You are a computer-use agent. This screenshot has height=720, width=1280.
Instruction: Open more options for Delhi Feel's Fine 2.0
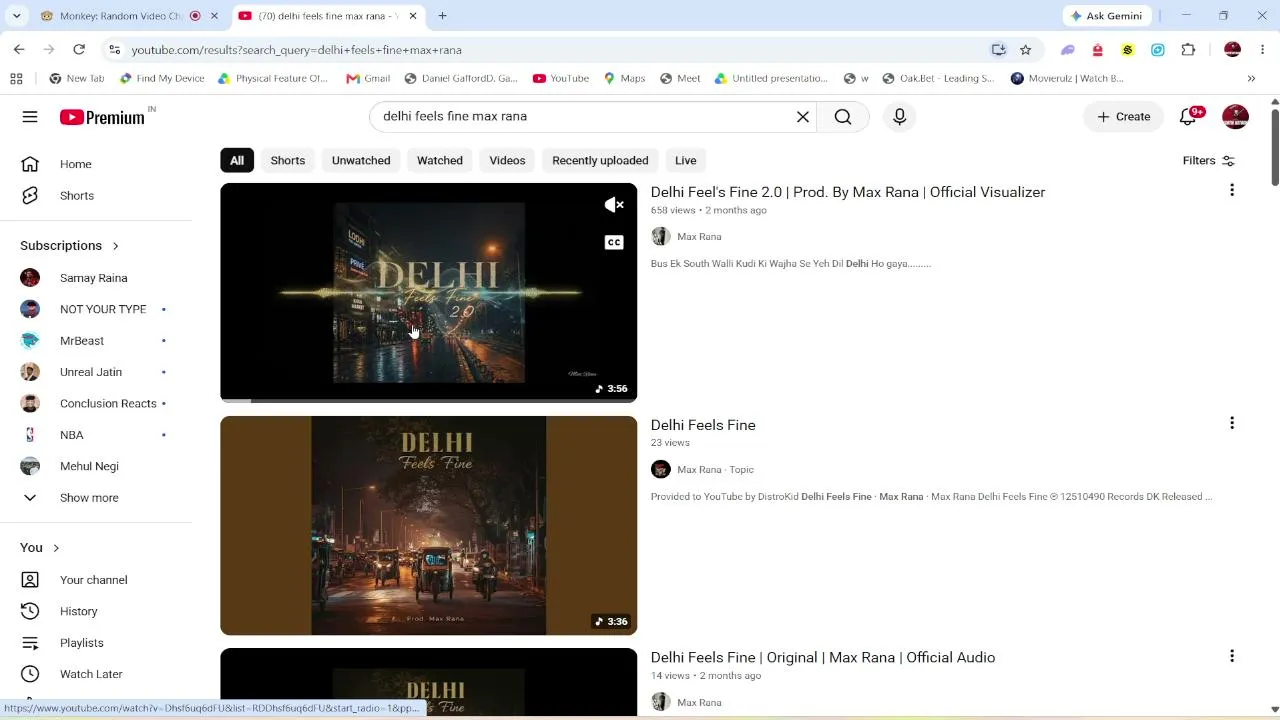pyautogui.click(x=1232, y=190)
